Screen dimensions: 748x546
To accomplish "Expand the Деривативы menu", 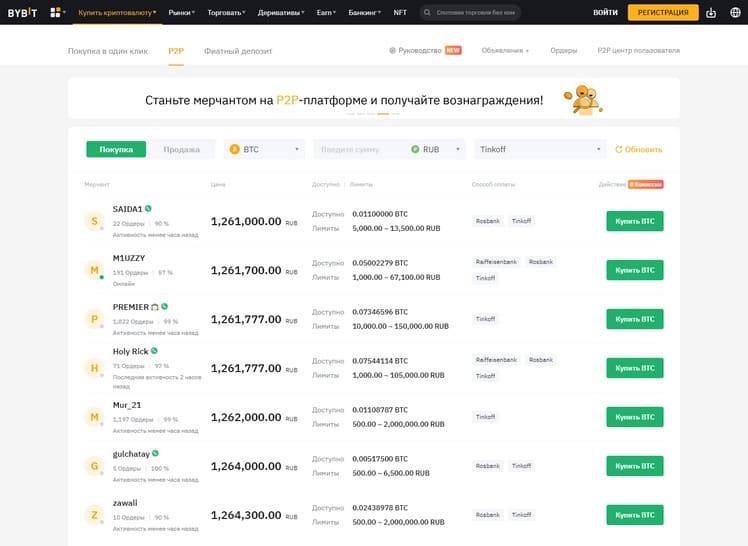I will coord(280,12).
